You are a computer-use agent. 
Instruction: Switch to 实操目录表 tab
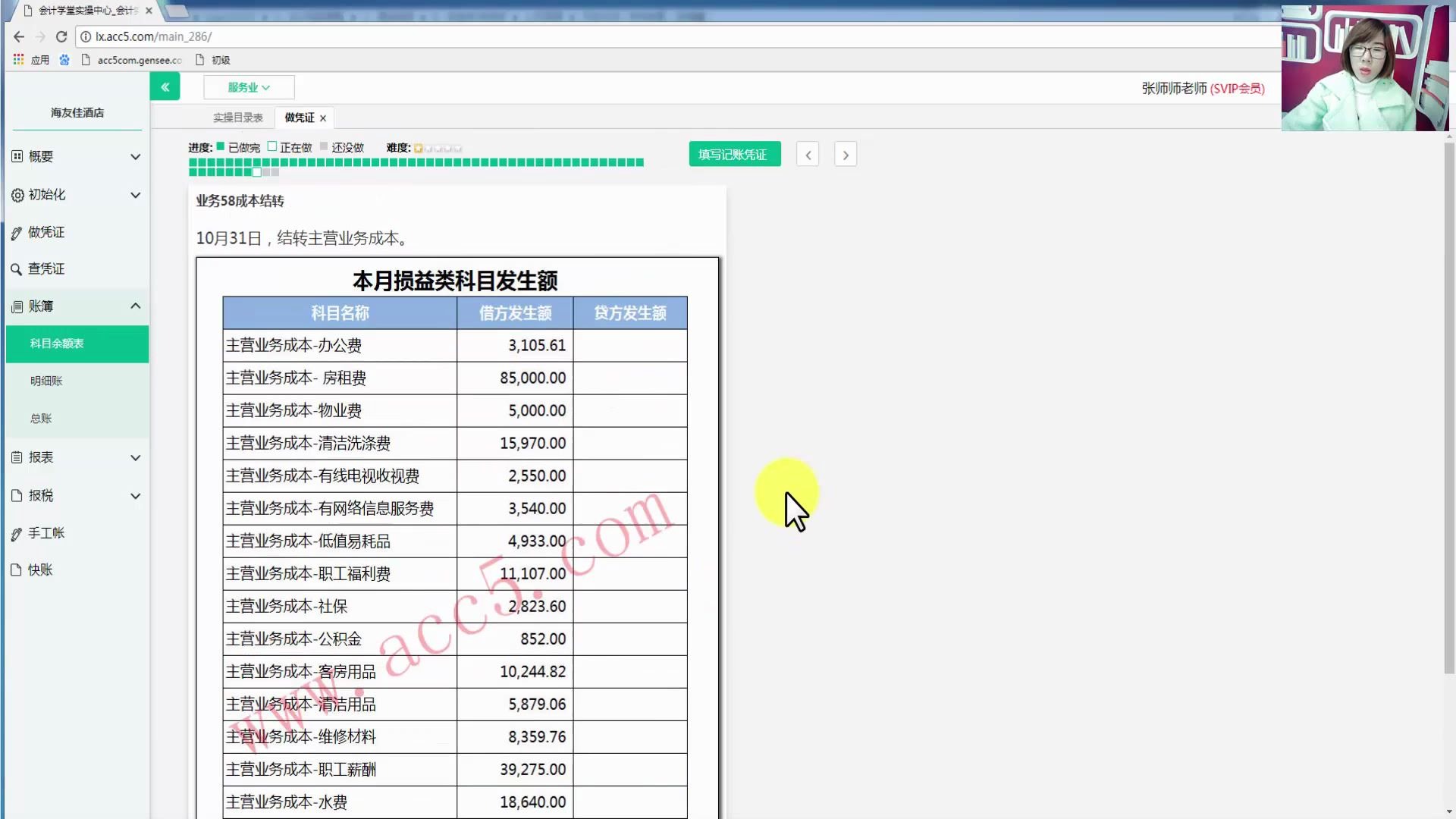237,118
